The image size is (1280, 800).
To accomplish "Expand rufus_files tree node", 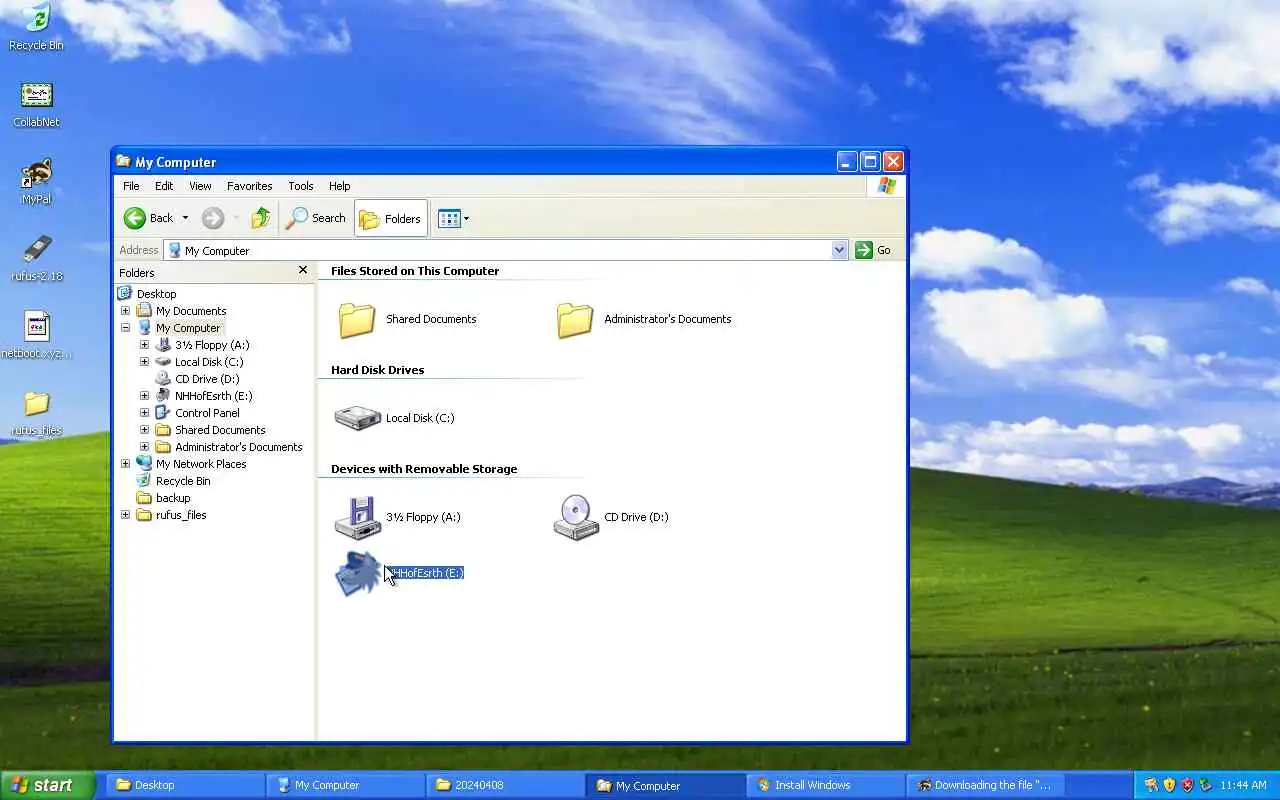I will pyautogui.click(x=125, y=515).
